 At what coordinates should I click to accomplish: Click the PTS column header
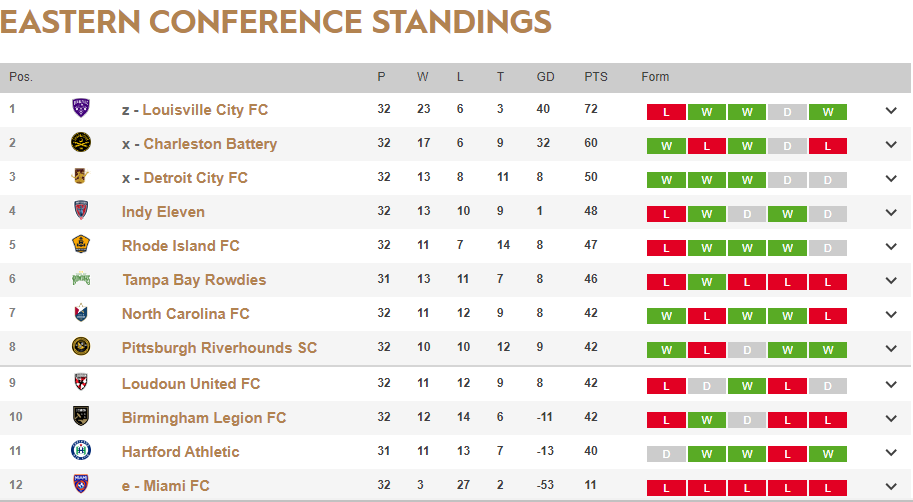click(596, 77)
